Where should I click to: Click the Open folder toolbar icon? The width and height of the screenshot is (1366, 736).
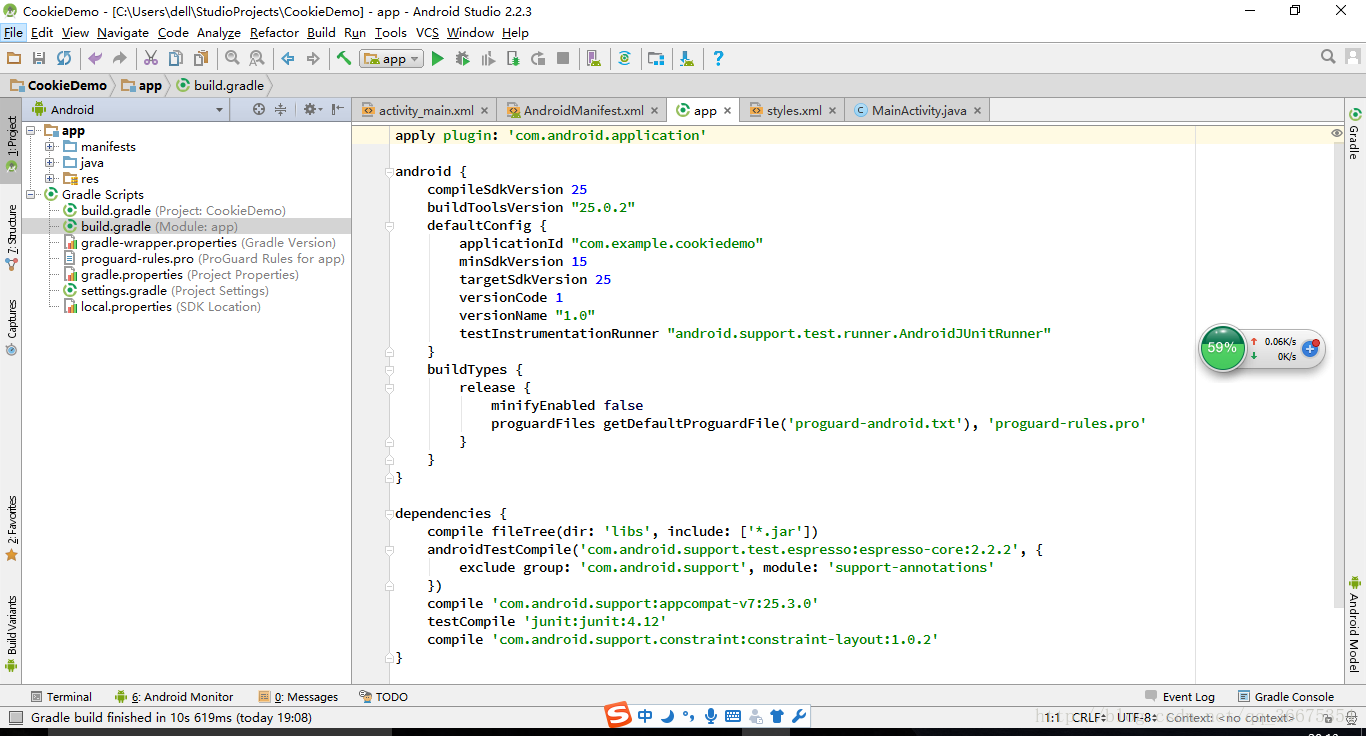click(14, 59)
